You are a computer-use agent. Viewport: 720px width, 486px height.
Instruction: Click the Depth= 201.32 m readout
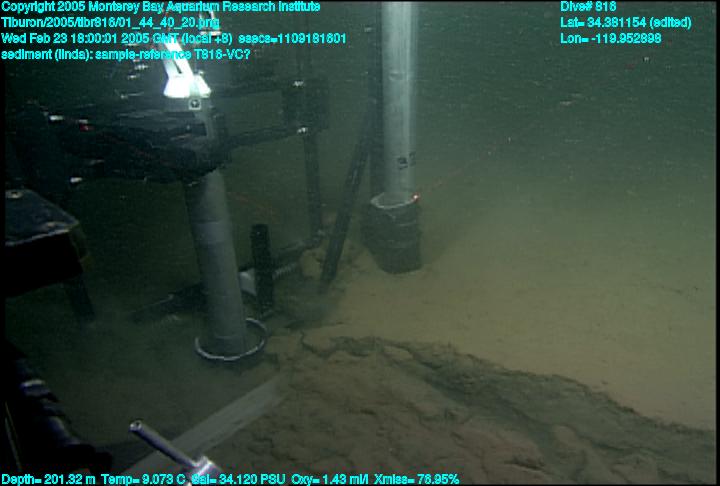pos(48,479)
